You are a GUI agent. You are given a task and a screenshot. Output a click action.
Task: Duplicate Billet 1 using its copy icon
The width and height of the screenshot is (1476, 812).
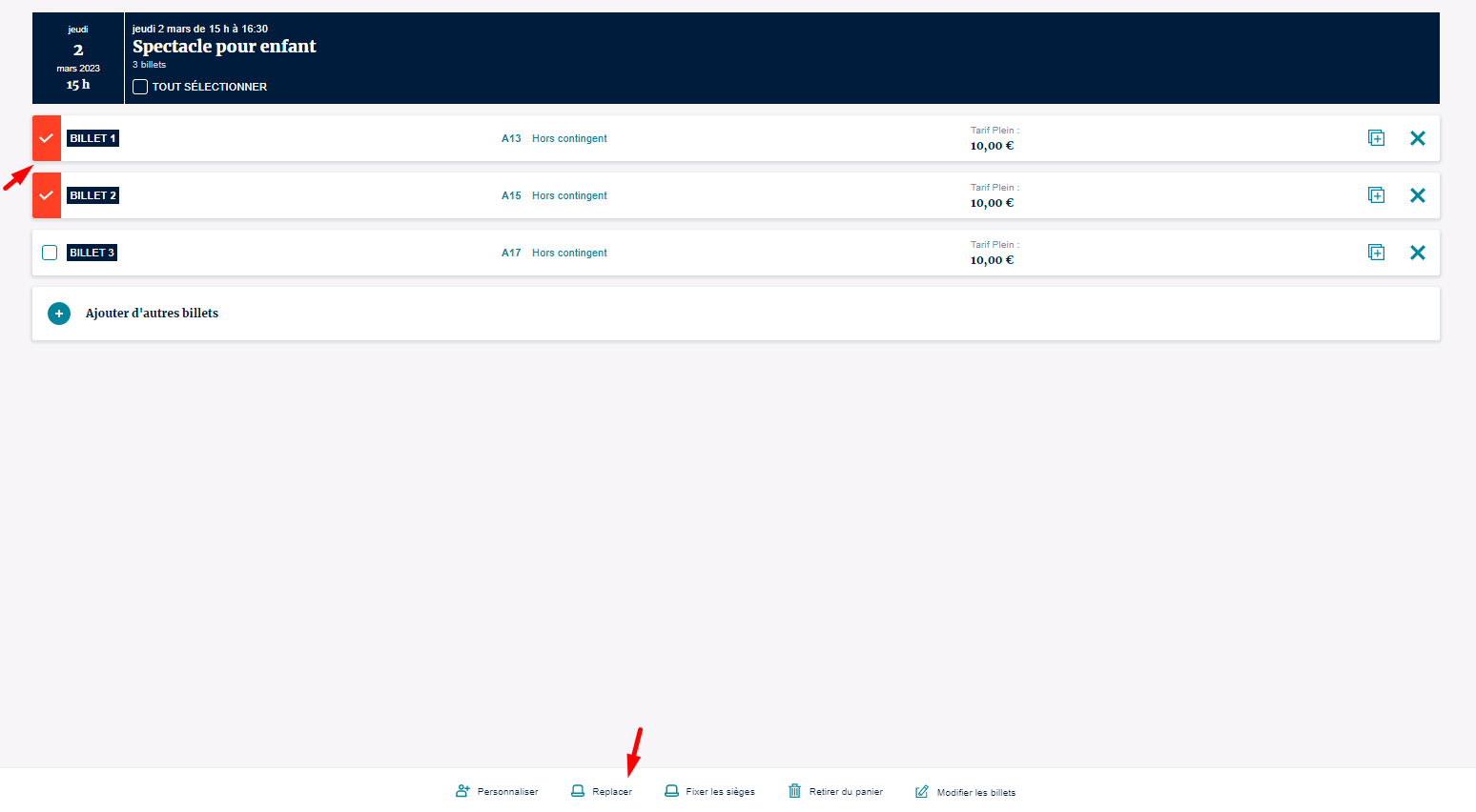click(1376, 138)
